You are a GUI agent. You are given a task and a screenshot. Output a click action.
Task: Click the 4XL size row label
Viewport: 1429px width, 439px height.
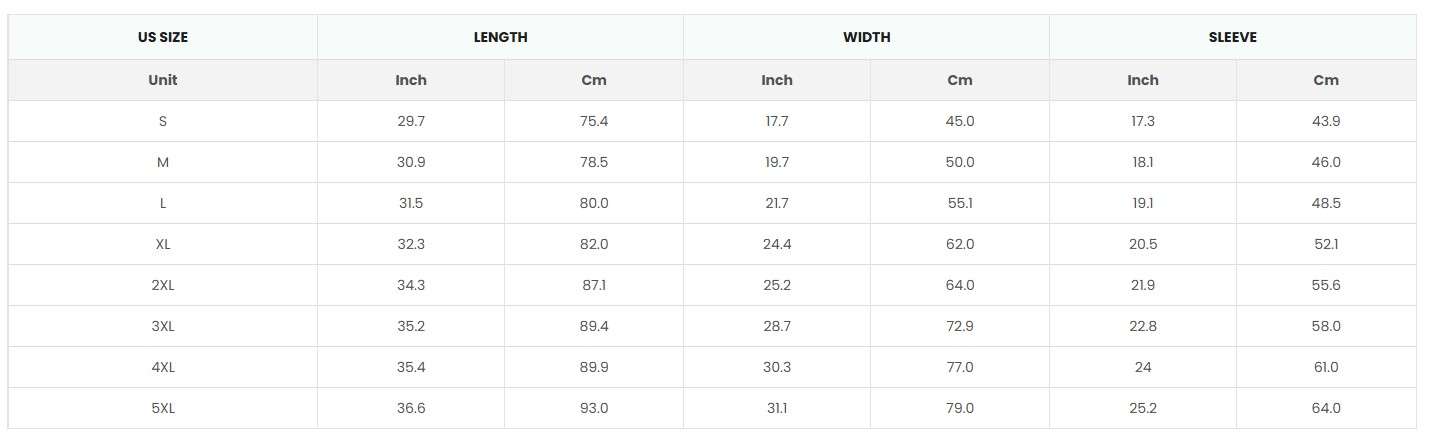click(x=163, y=367)
